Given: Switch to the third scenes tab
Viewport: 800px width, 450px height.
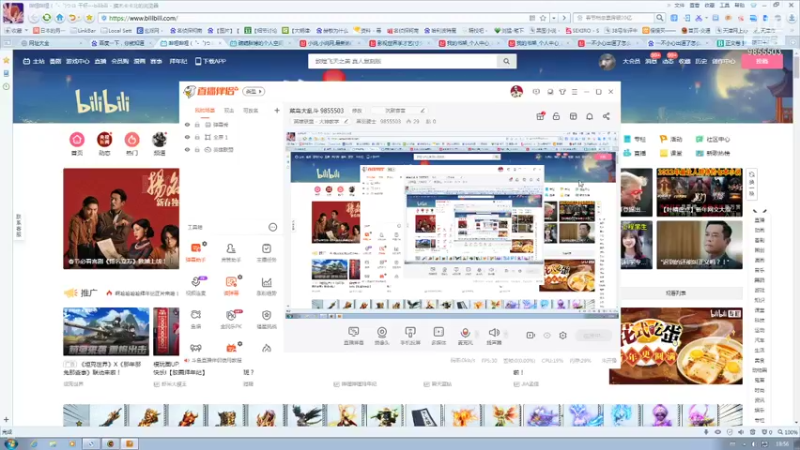Looking at the screenshot, I should tap(251, 110).
